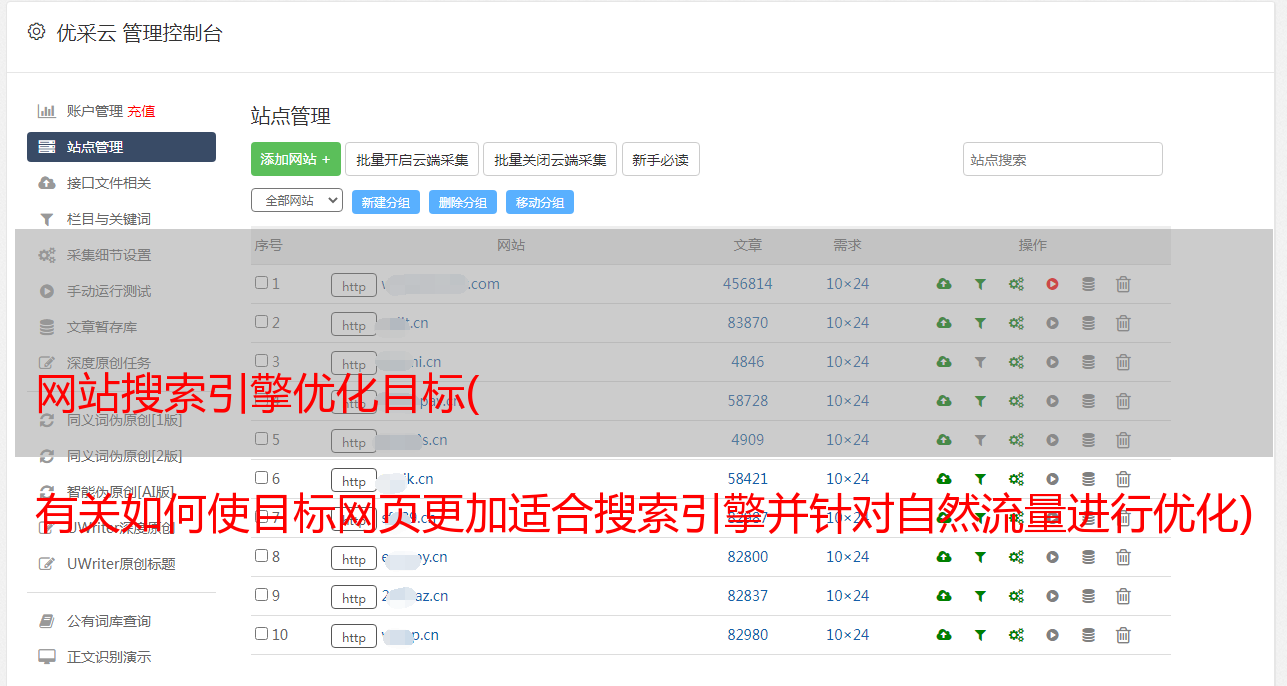Open 栏目与关键词 in the sidebar
1287x686 pixels.
point(109,219)
